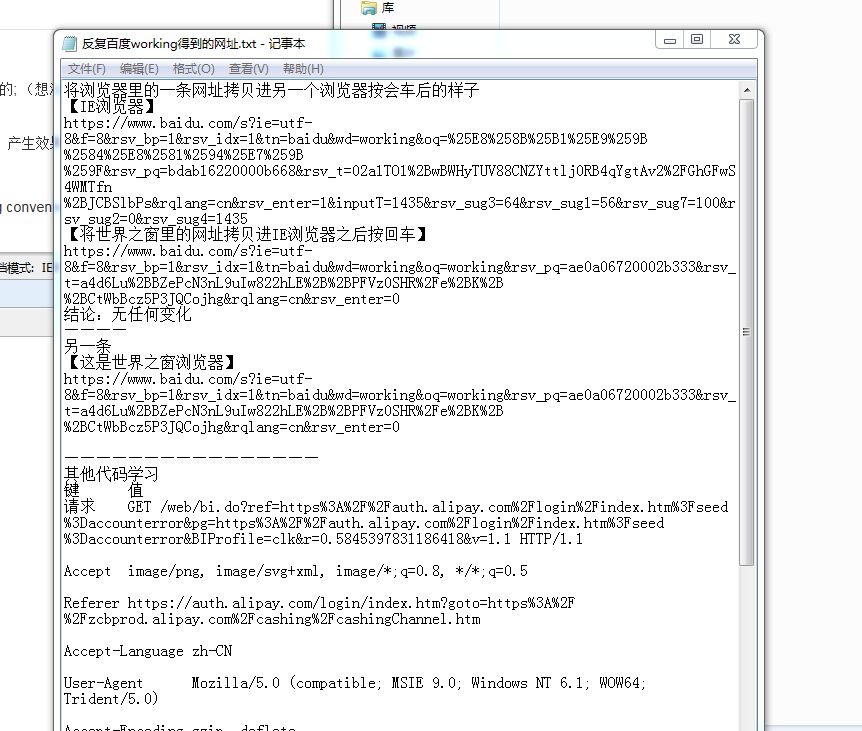
Task: Open the 编辑(E) menu
Action: [139, 69]
